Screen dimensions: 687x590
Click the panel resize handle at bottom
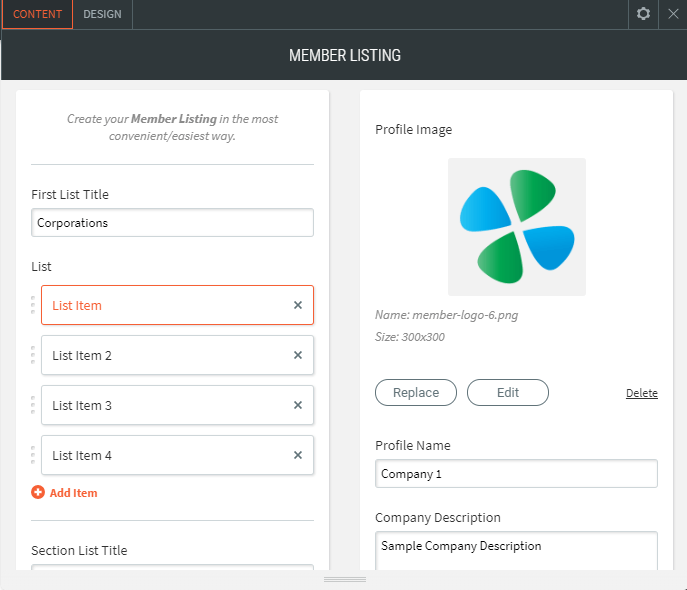point(344,579)
